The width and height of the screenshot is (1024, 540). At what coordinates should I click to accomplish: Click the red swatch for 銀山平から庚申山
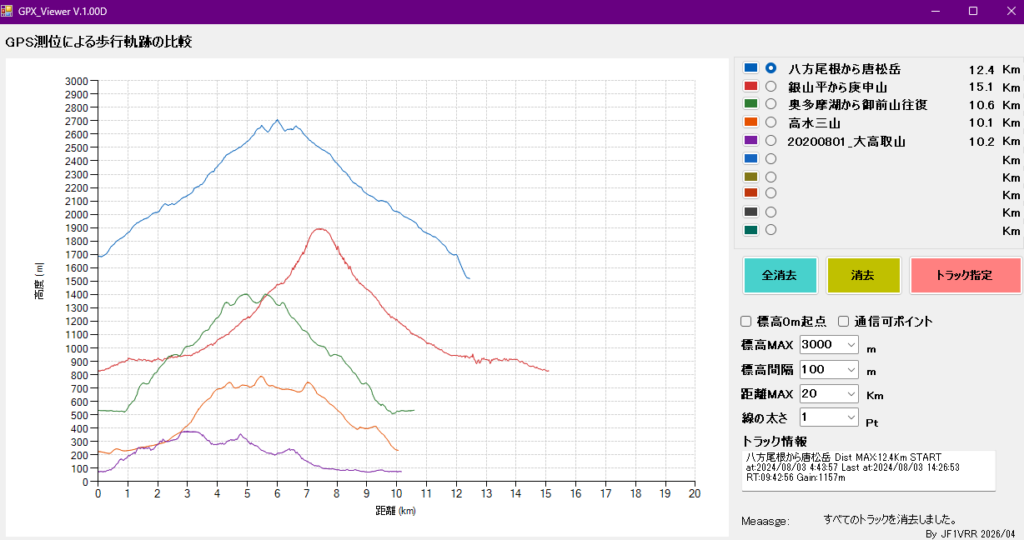(751, 86)
